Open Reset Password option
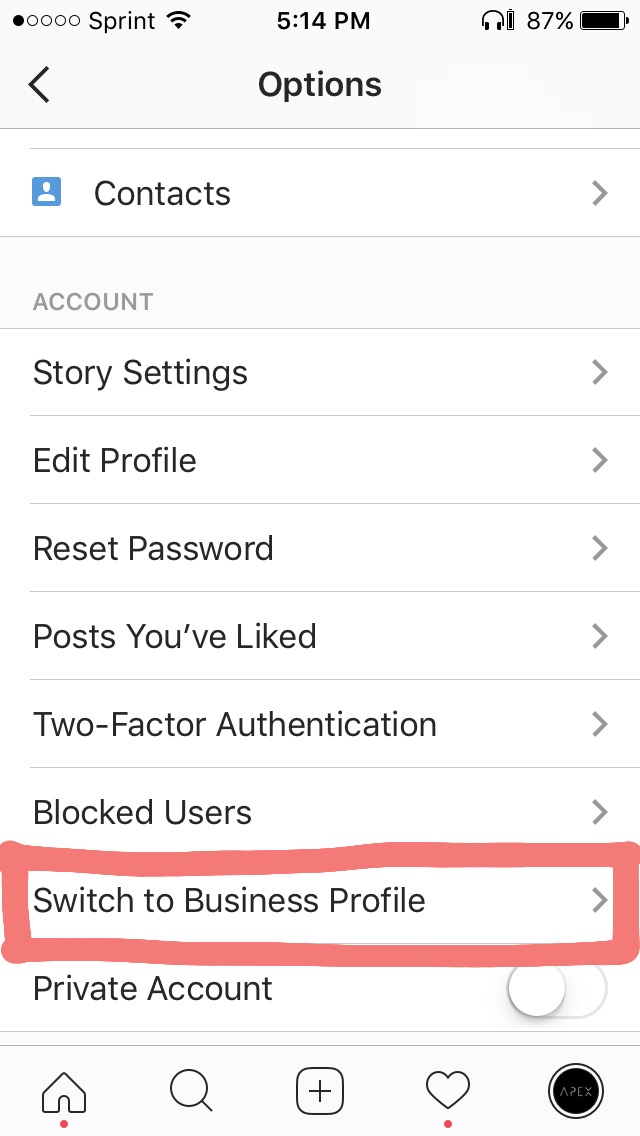 coord(153,549)
